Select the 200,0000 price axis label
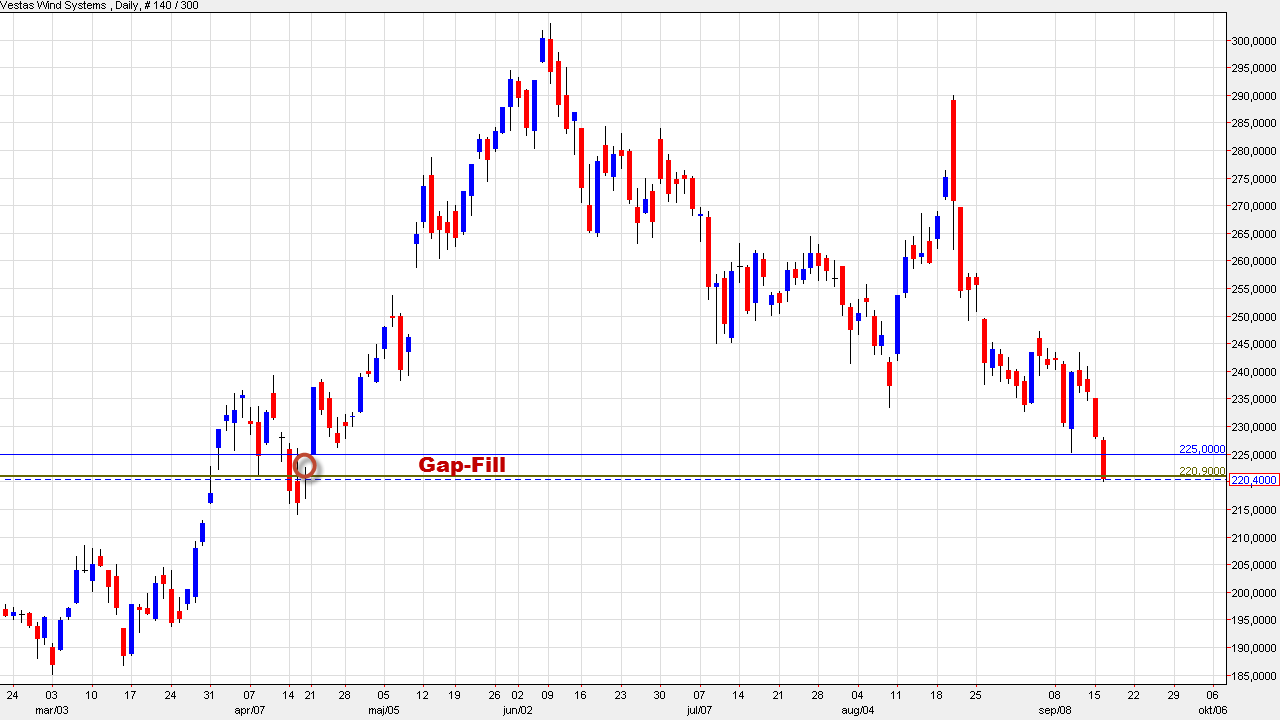The height and width of the screenshot is (720, 1280). point(1255,593)
